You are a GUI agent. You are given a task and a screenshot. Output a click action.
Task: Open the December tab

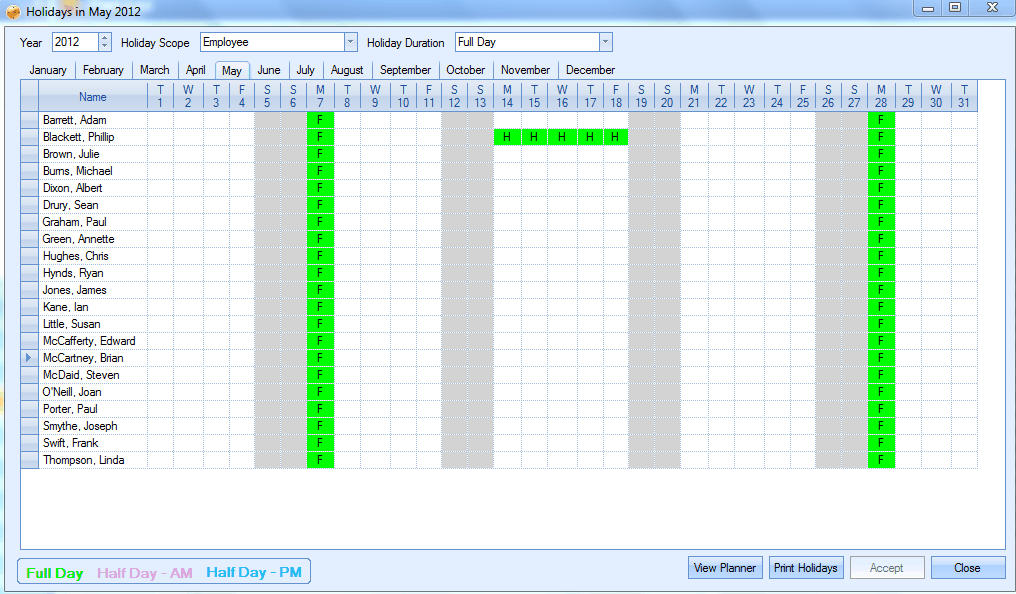(590, 70)
